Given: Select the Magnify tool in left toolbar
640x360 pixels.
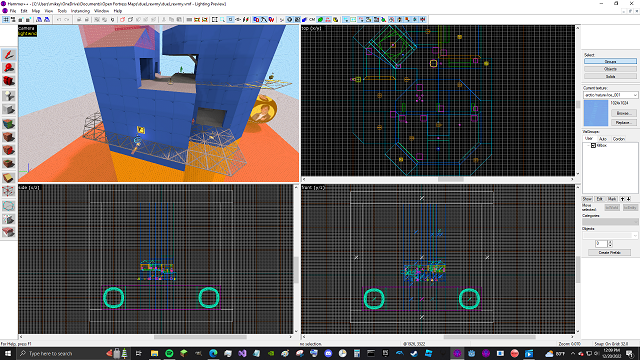Looking at the screenshot, I should coord(9,68).
